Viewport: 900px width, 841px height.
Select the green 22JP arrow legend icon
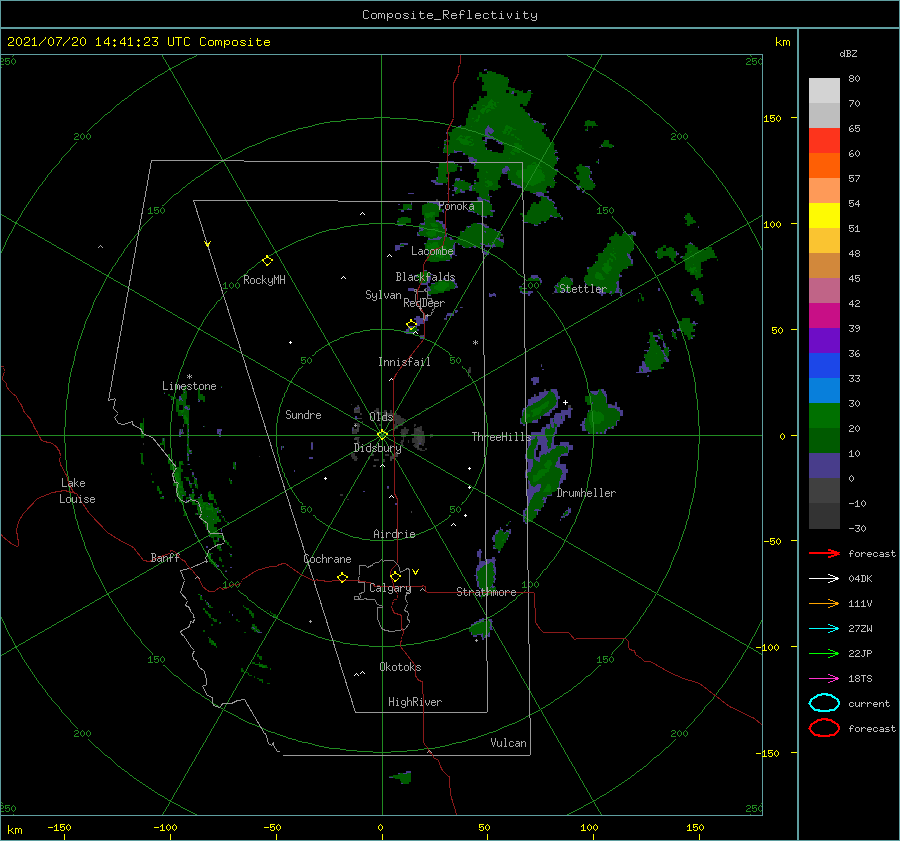824,653
